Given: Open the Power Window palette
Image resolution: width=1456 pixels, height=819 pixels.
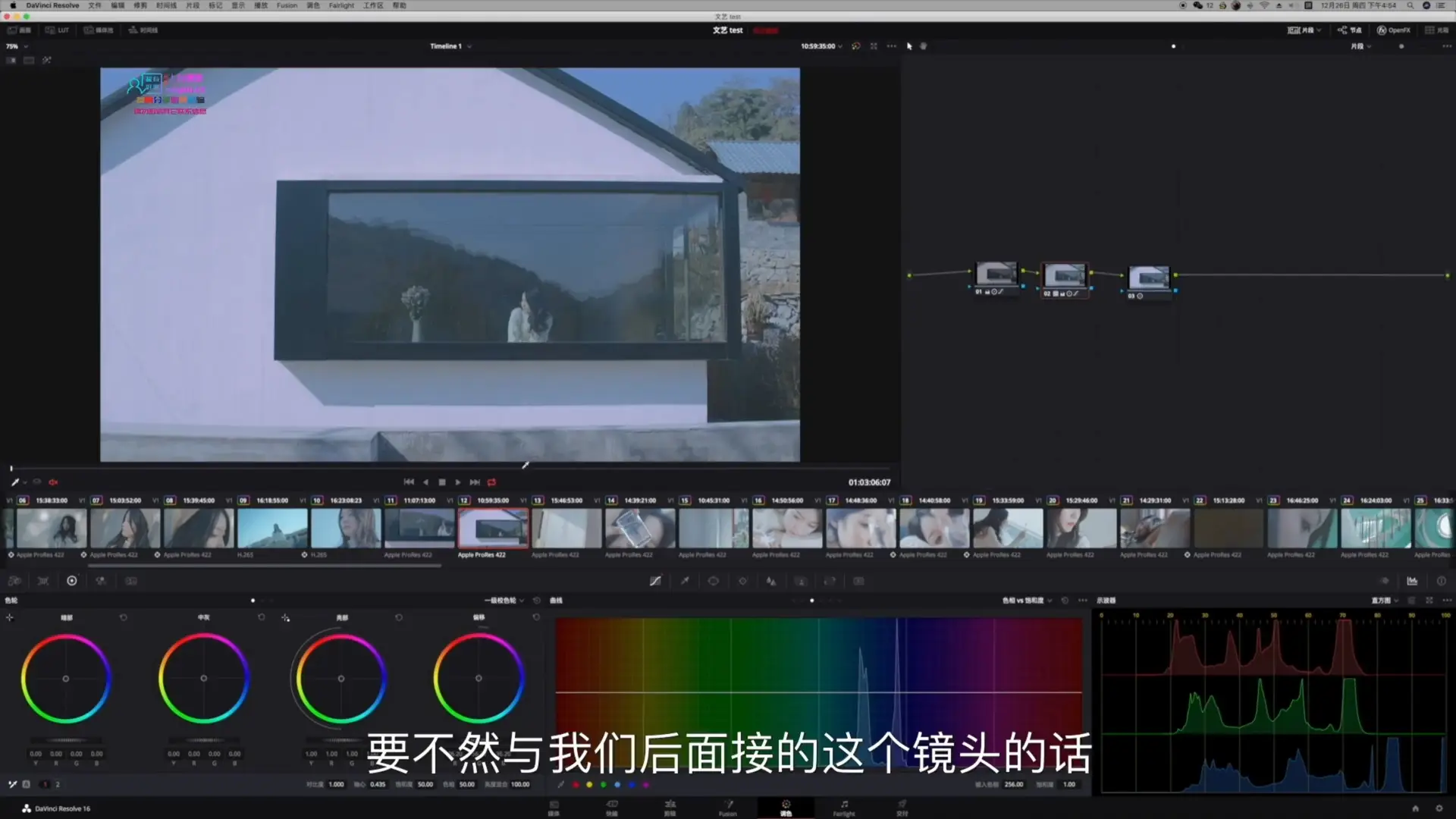Looking at the screenshot, I should 714,581.
